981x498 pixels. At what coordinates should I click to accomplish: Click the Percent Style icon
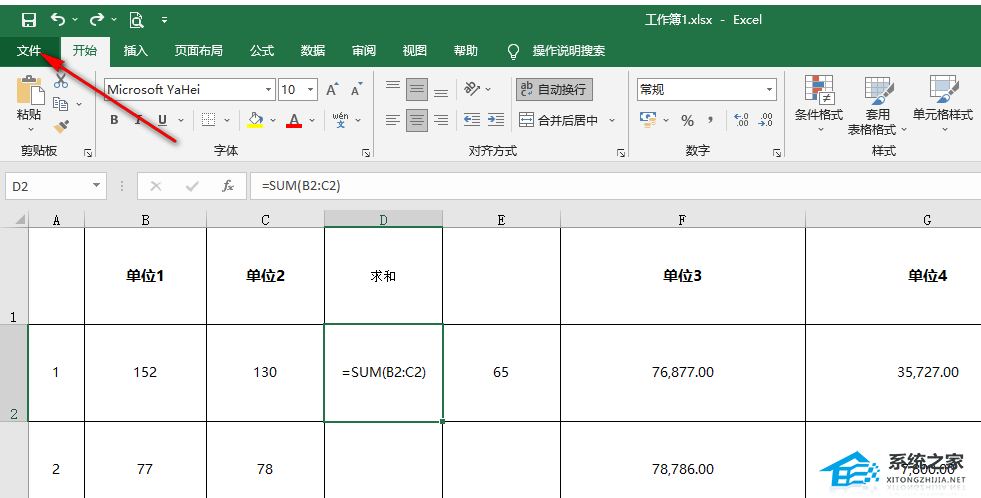point(687,120)
